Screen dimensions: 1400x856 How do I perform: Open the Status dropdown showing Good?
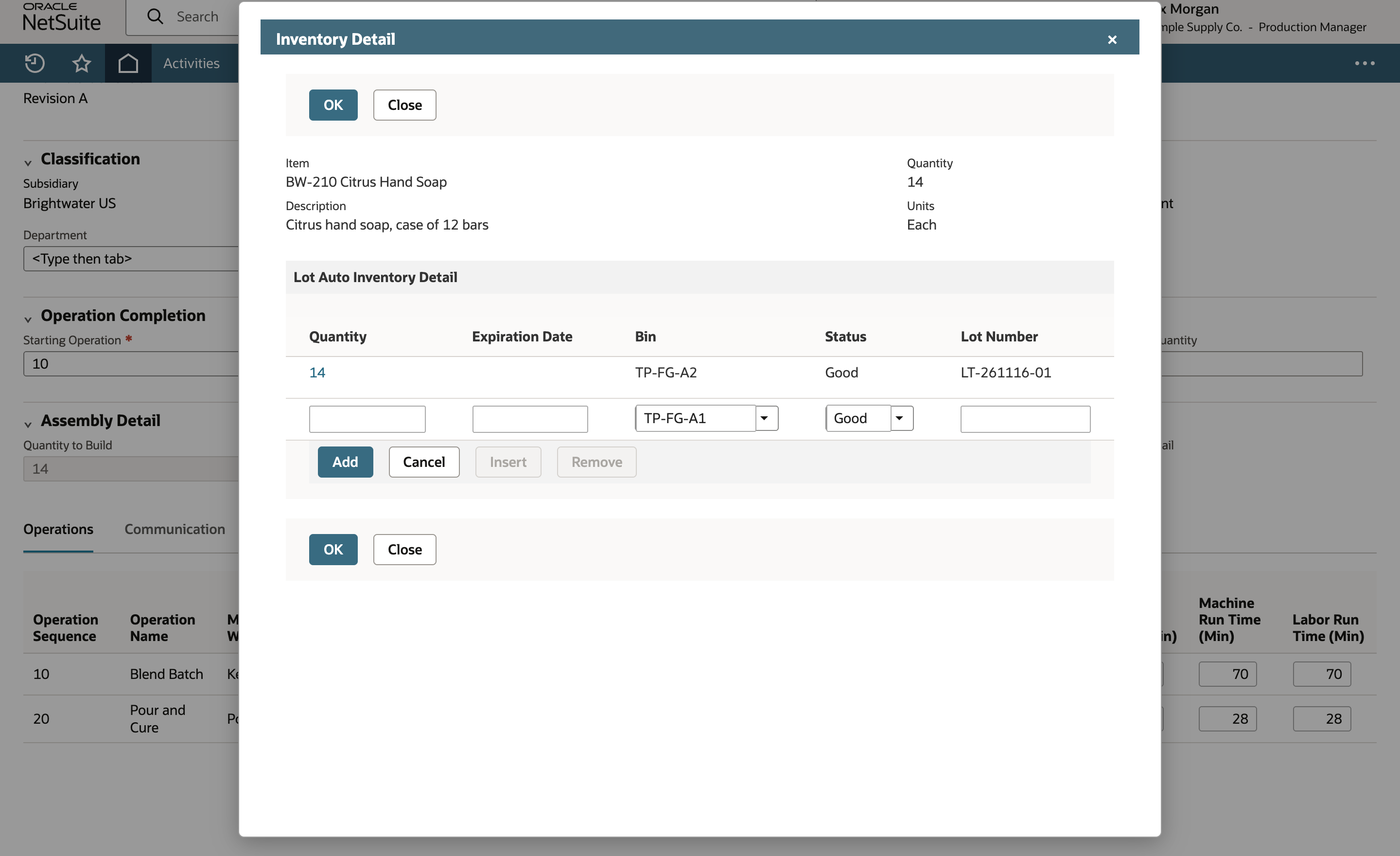(869, 418)
